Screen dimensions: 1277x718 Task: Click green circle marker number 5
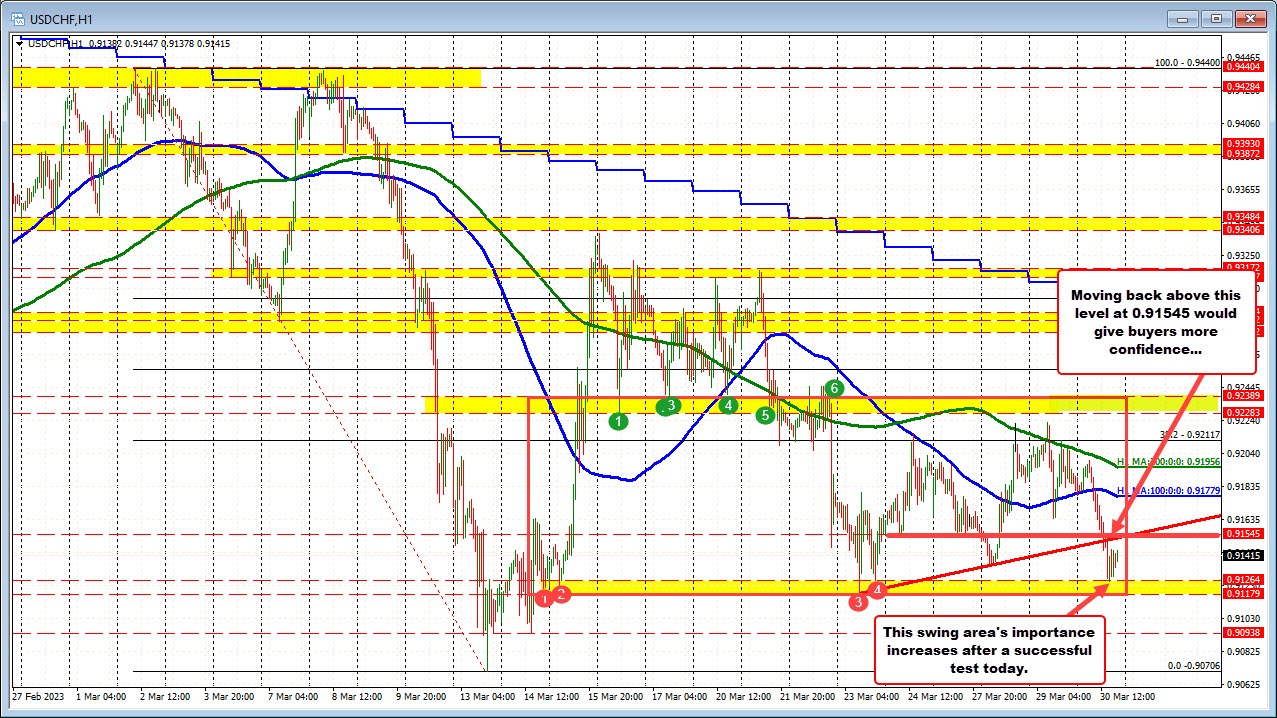click(766, 414)
